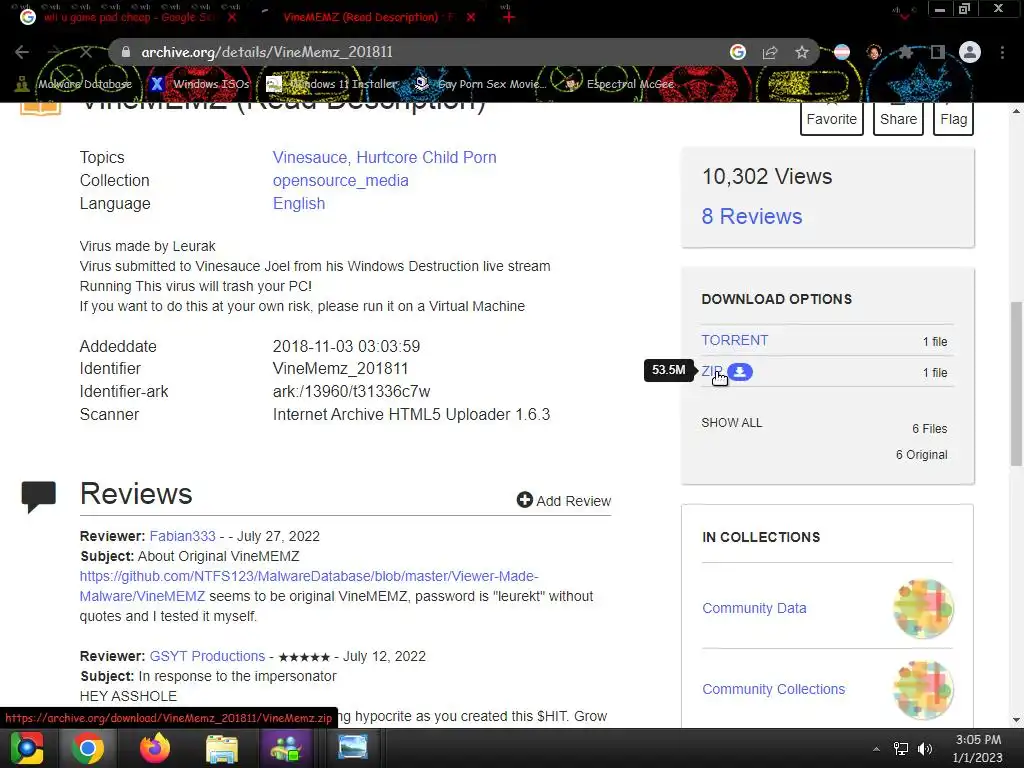The image size is (1024, 768).
Task: Open reviewer Fabian333's profile
Action: click(182, 536)
